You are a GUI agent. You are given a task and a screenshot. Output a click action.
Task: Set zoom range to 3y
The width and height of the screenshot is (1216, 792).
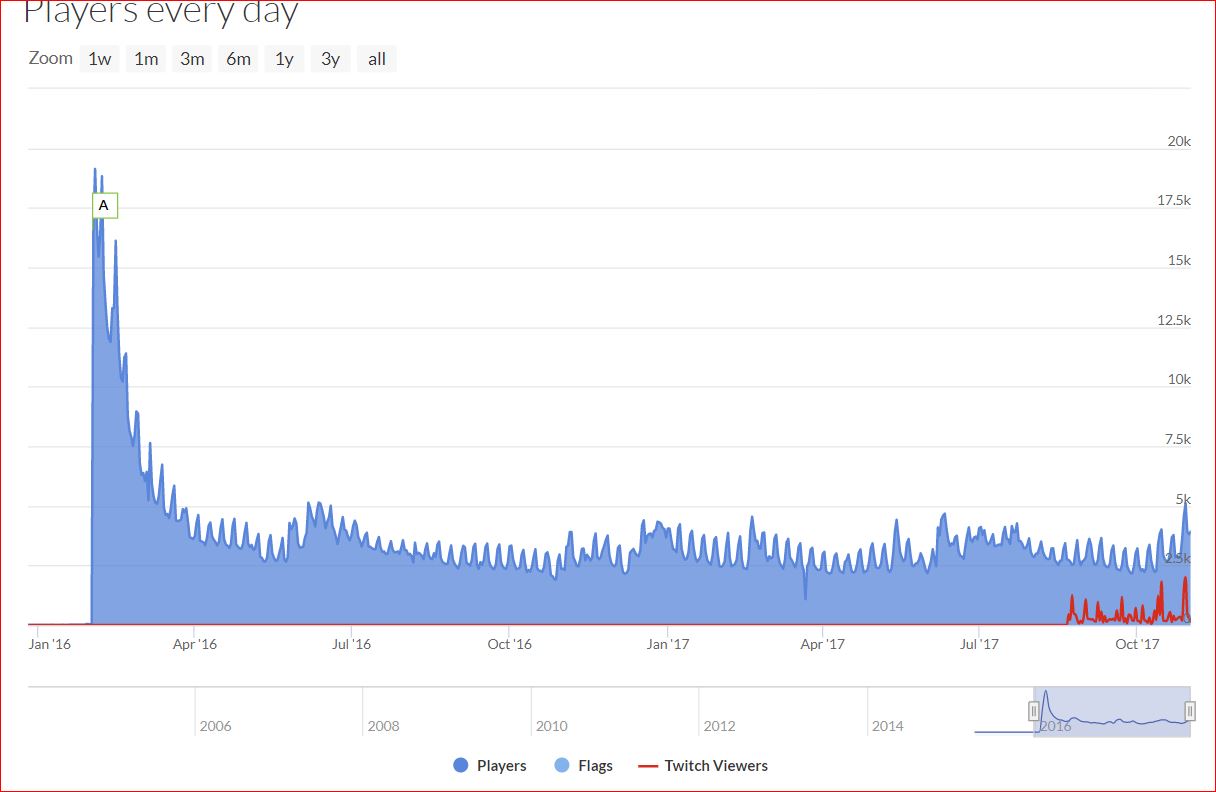(330, 59)
